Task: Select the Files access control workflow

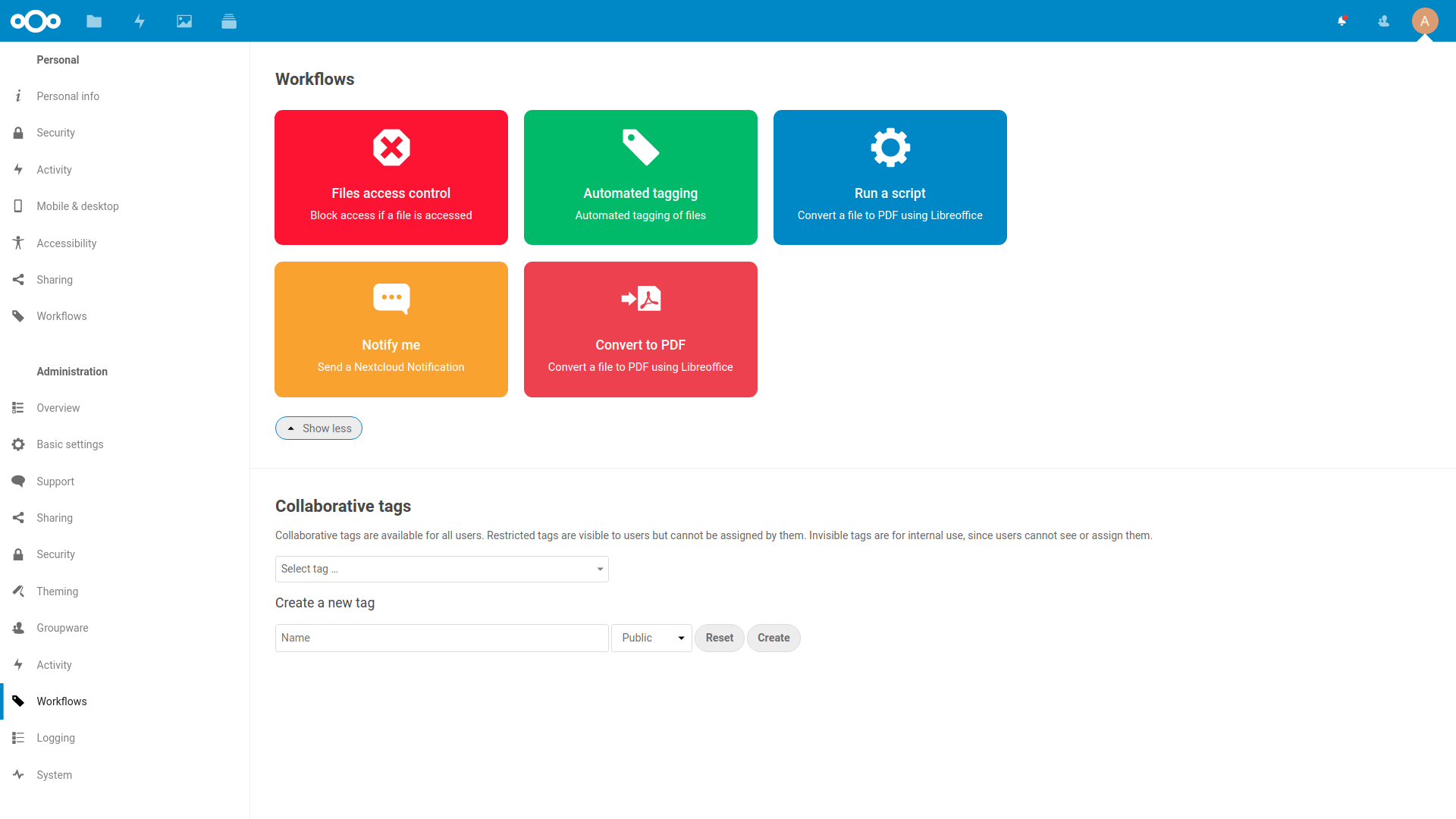Action: 391,177
